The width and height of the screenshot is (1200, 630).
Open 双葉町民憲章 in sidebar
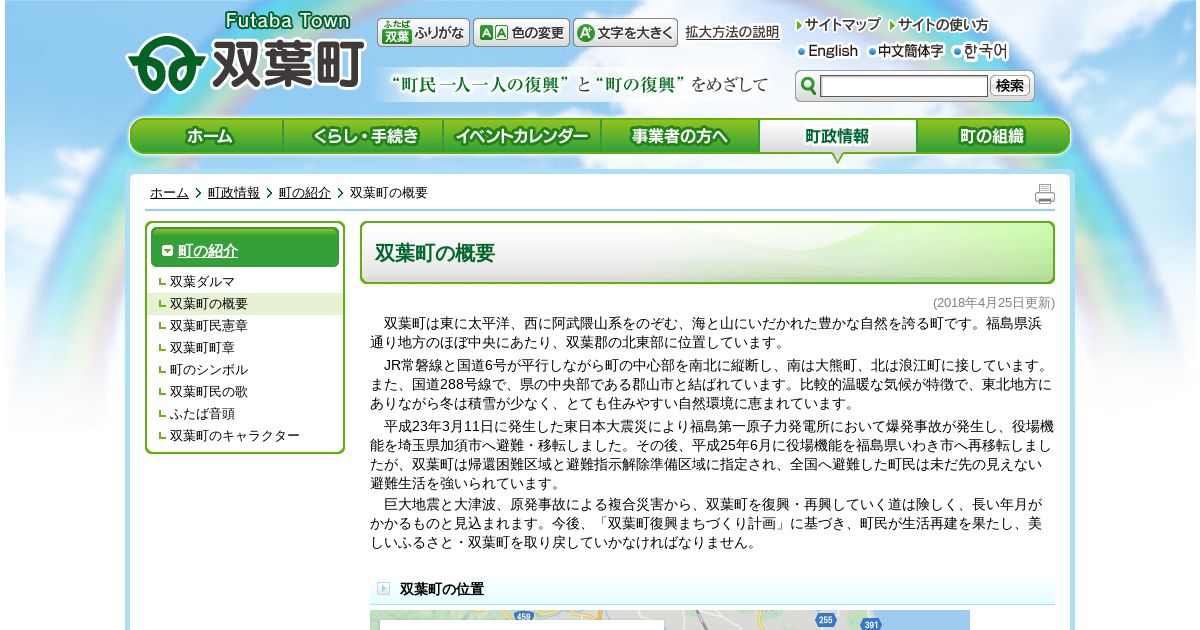(x=208, y=326)
